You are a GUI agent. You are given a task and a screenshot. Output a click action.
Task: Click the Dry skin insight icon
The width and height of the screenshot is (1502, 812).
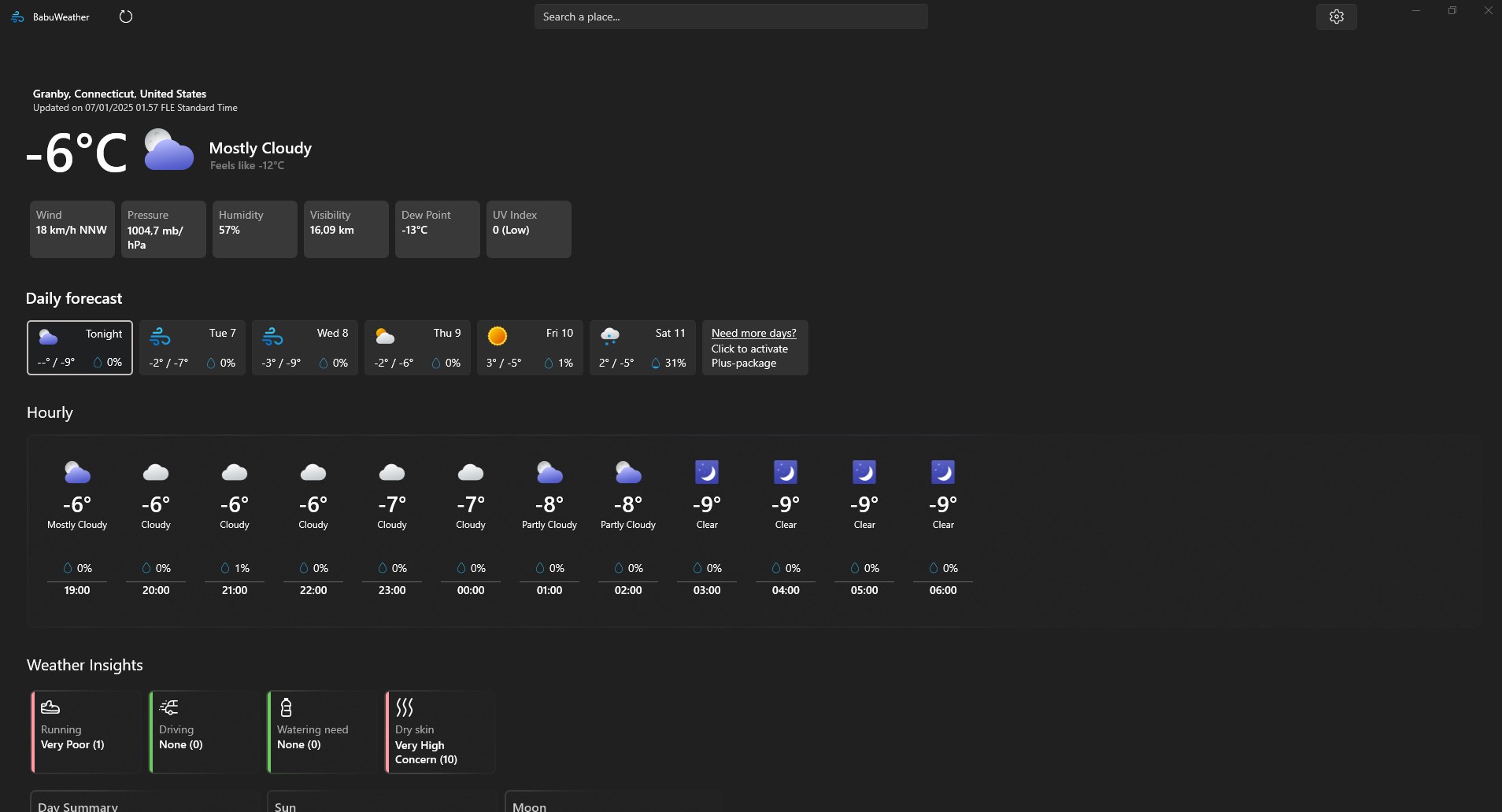click(x=405, y=707)
